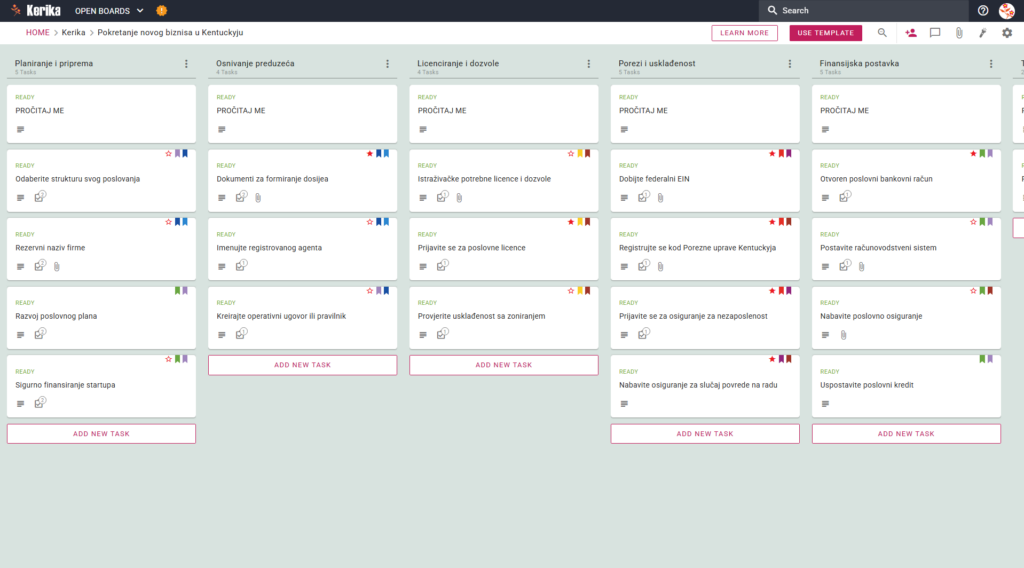Viewport: 1024px width, 568px height.
Task: Add new task in Finansijska postavka
Action: point(906,434)
